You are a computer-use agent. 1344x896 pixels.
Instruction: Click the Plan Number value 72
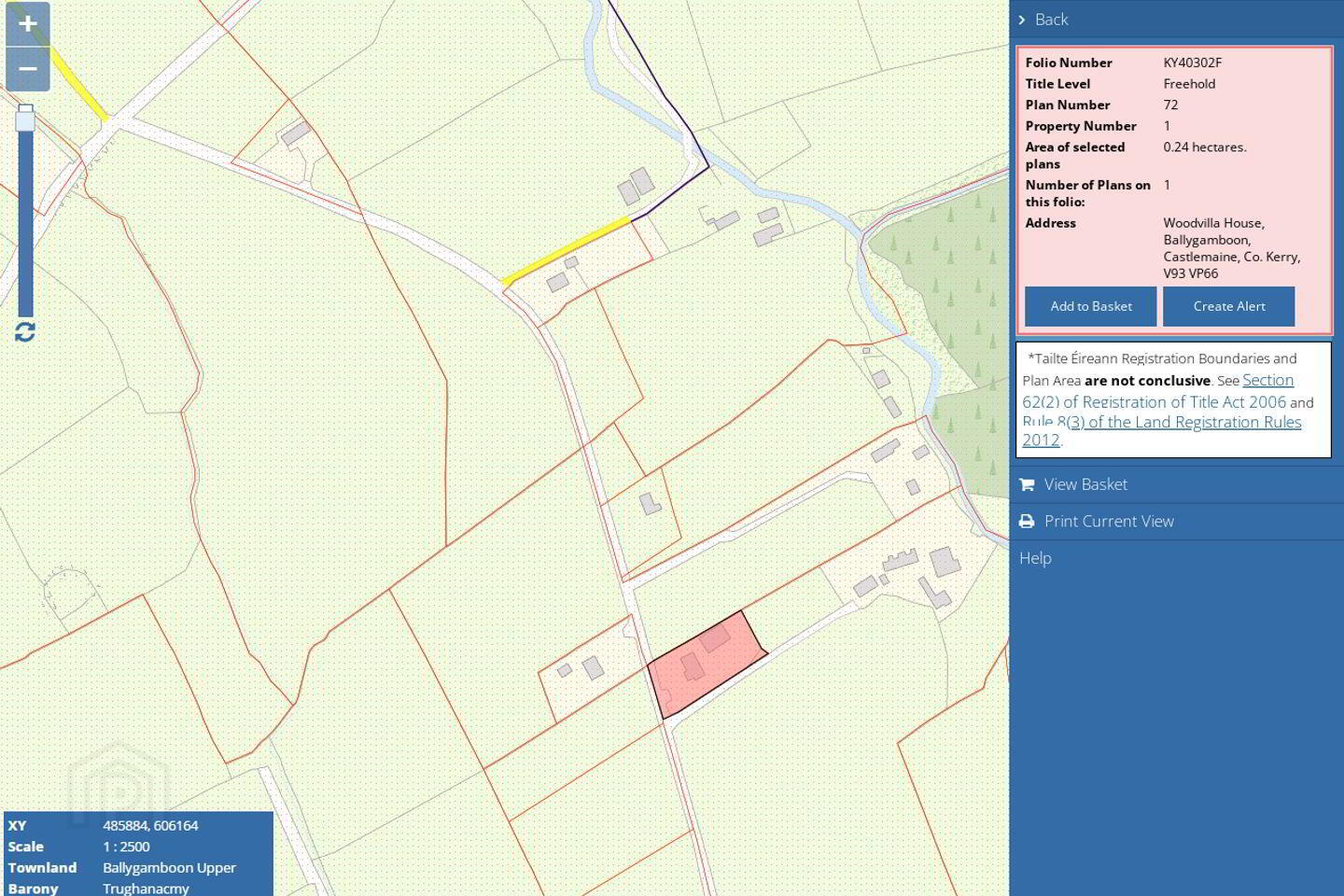[1170, 105]
